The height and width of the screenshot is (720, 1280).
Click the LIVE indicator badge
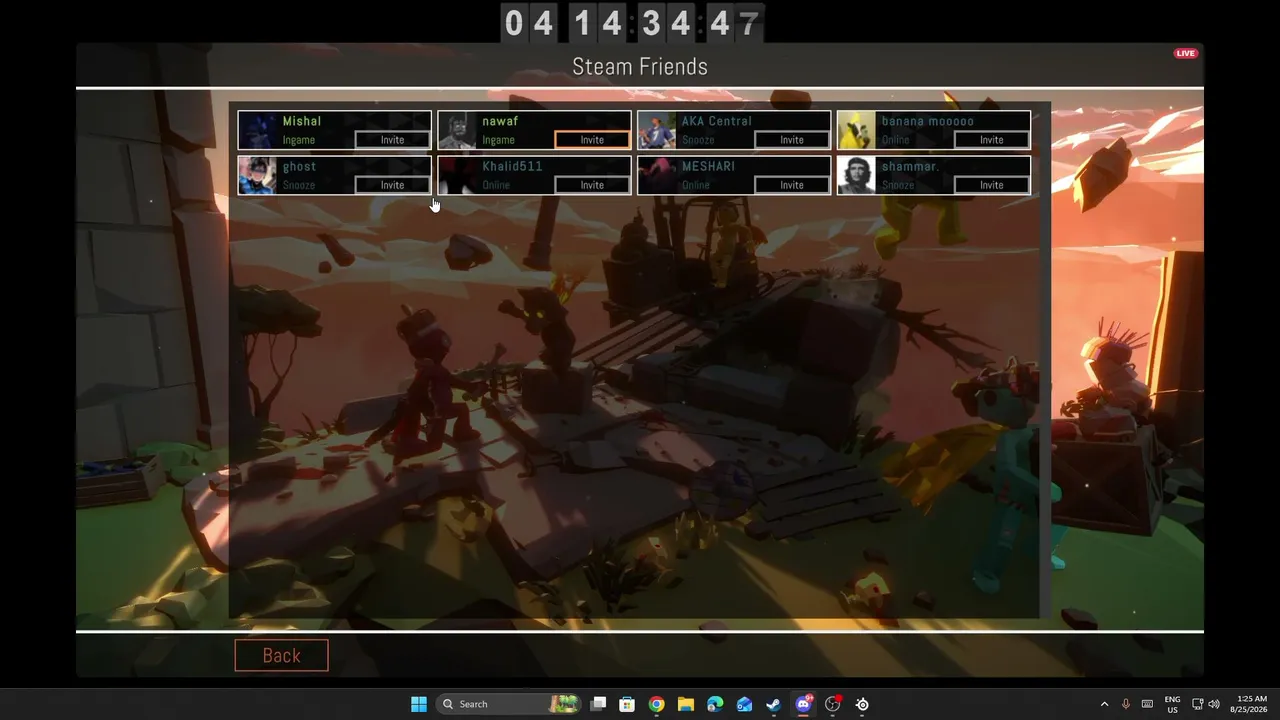(1186, 53)
